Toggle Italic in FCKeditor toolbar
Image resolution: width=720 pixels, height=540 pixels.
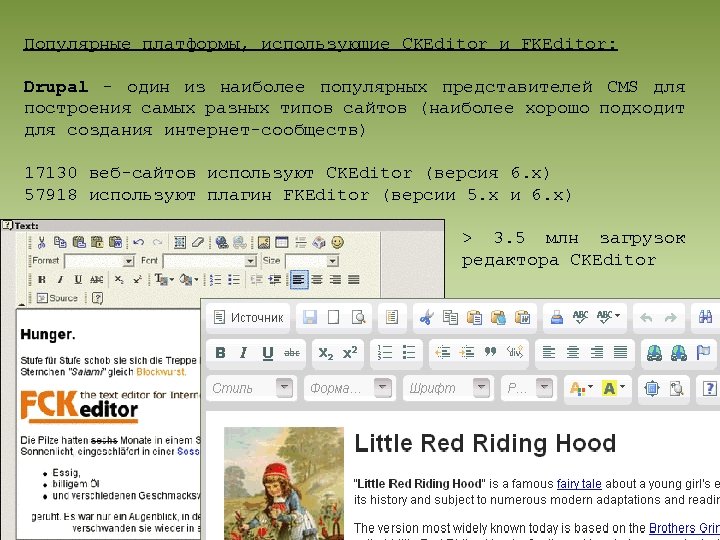click(x=60, y=279)
